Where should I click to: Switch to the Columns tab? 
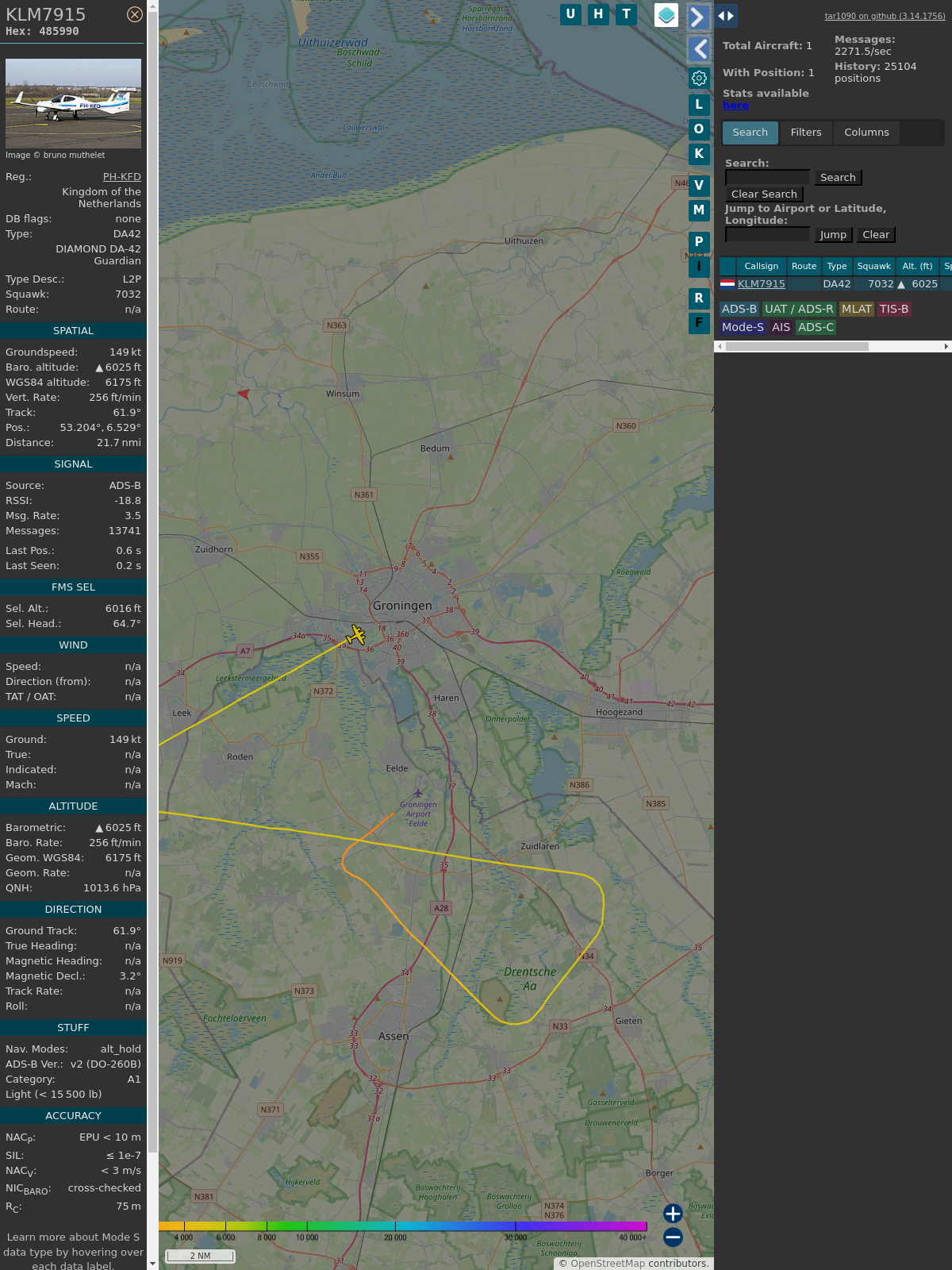tap(866, 133)
